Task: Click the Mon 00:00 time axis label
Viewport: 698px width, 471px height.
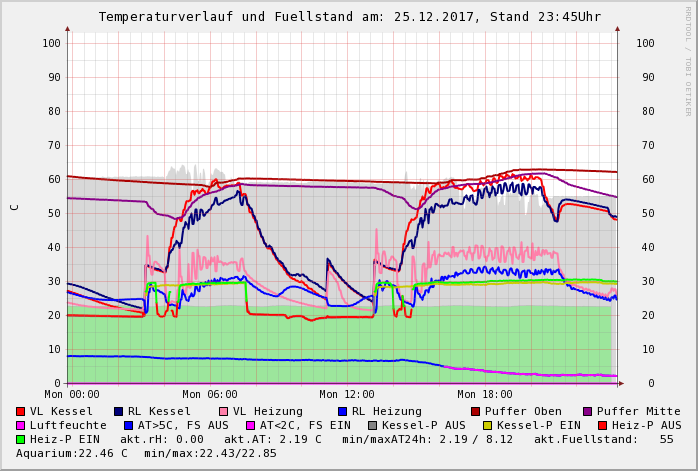Action: 72,395
